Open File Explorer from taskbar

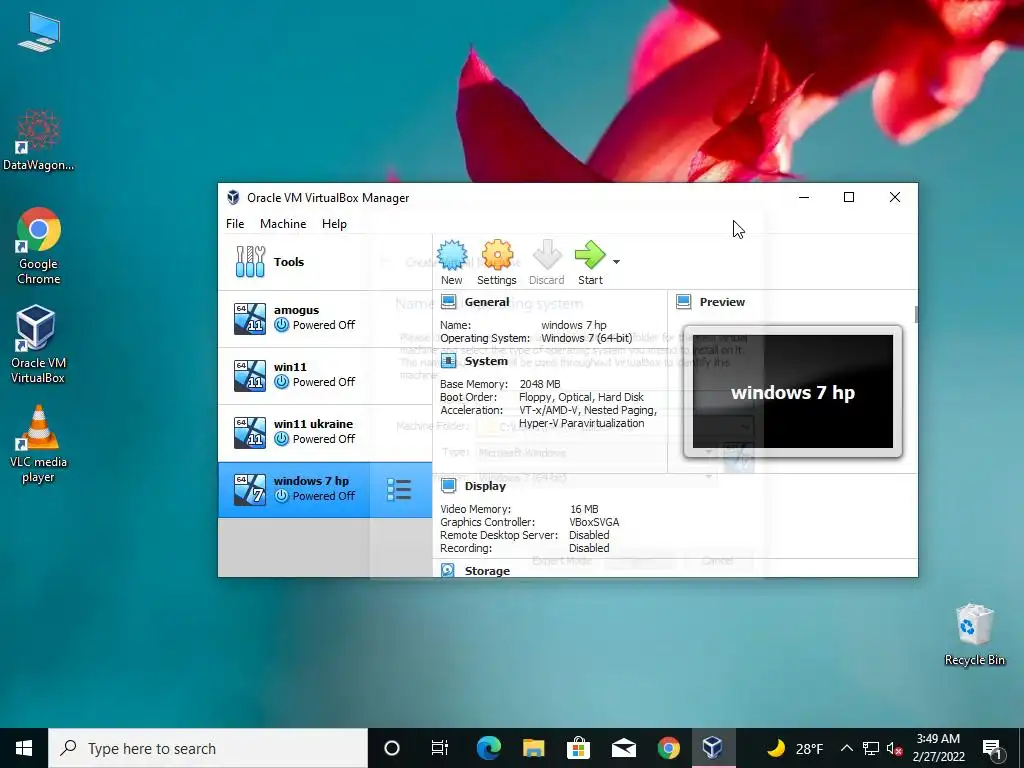click(x=534, y=748)
